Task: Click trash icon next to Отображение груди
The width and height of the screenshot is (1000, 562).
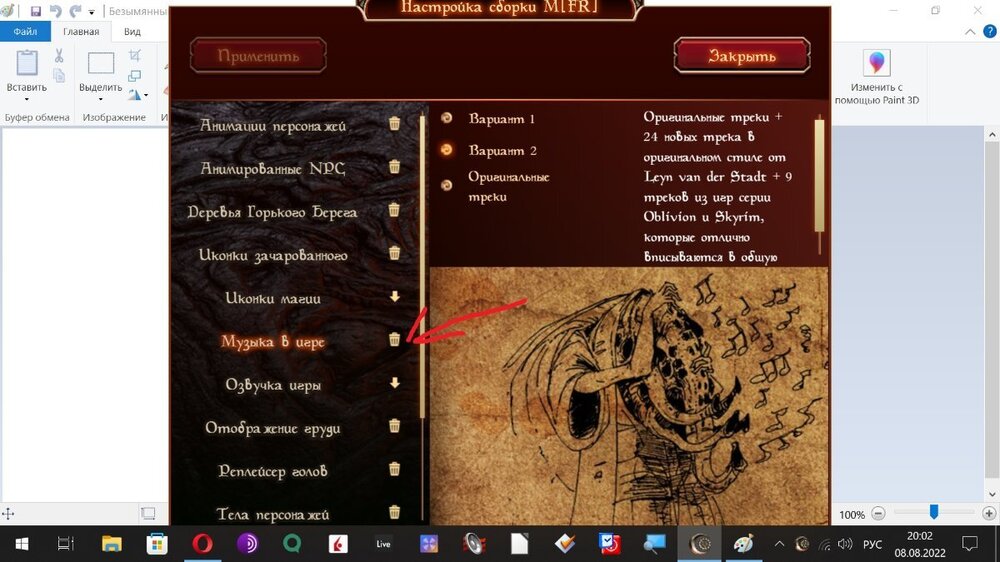Action: 394,426
